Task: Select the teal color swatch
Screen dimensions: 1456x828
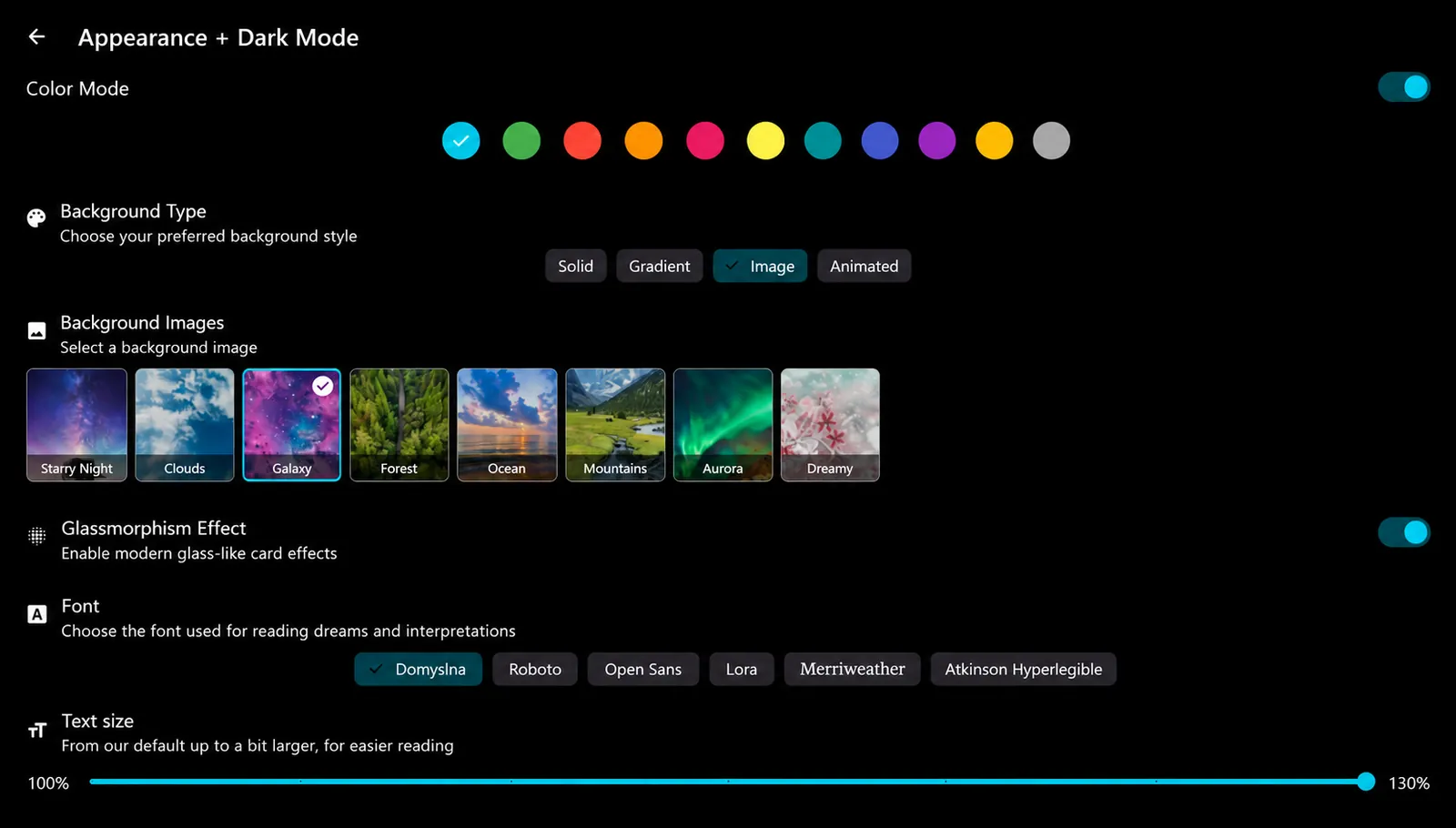Action: 823,141
